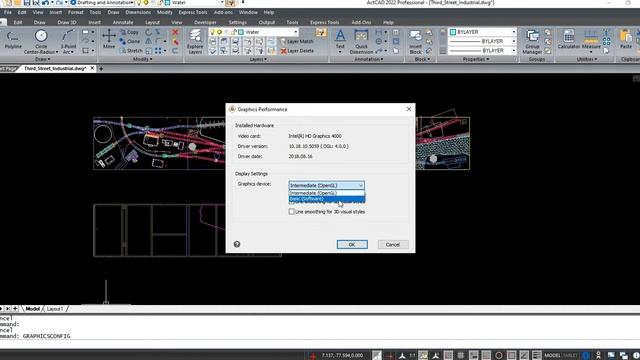Open the Format menu
Screen dimensions: 640x360
pos(76,13)
